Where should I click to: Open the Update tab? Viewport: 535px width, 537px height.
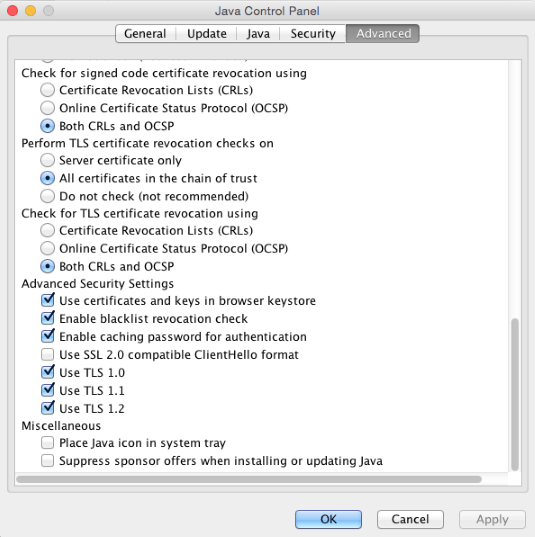click(207, 34)
